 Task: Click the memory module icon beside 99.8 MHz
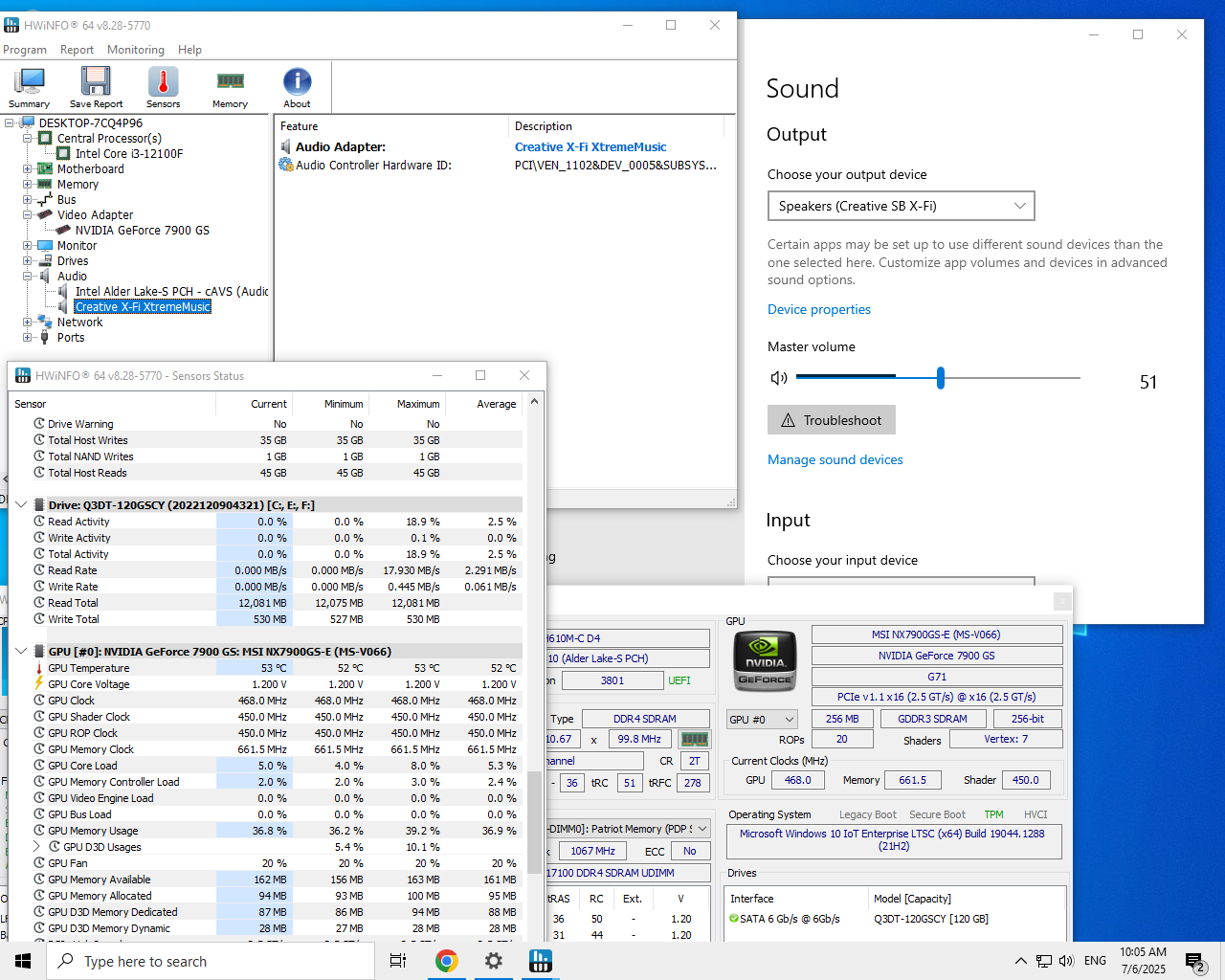694,739
